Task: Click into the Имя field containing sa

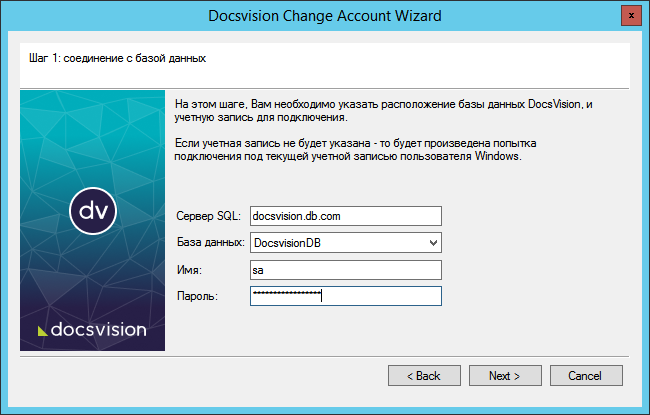Action: [345, 269]
